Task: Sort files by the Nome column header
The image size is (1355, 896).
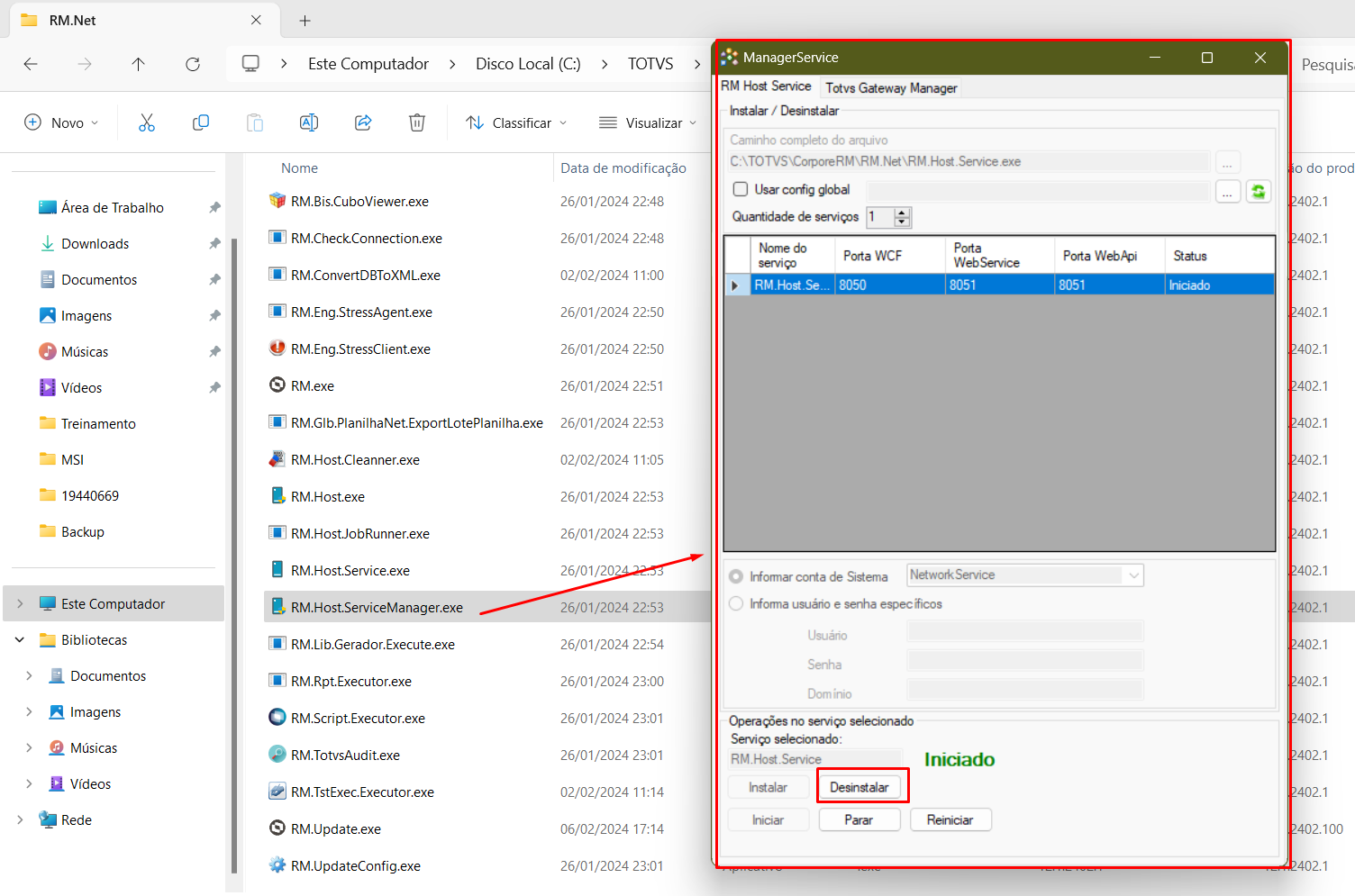Action: (x=299, y=167)
